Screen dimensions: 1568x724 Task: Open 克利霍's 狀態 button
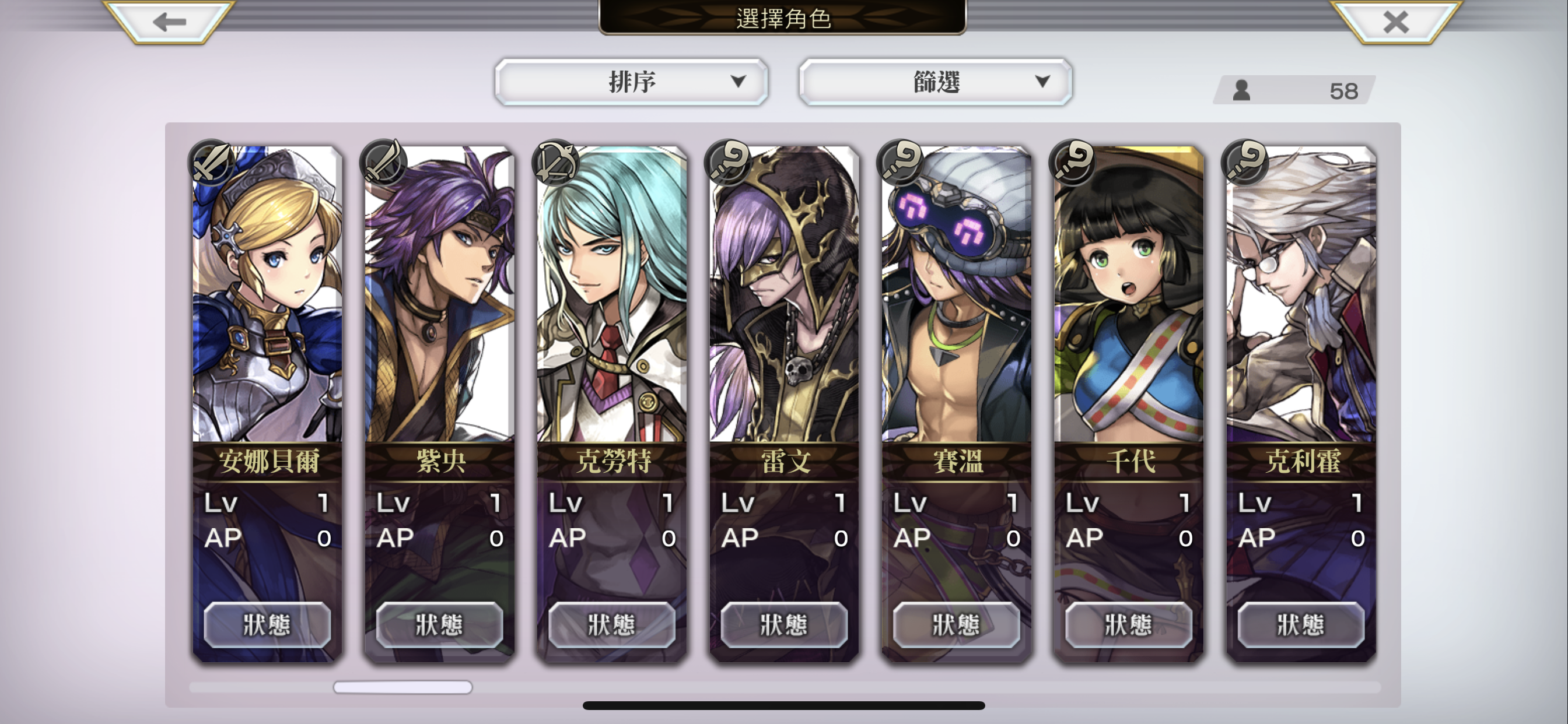[x=1301, y=625]
